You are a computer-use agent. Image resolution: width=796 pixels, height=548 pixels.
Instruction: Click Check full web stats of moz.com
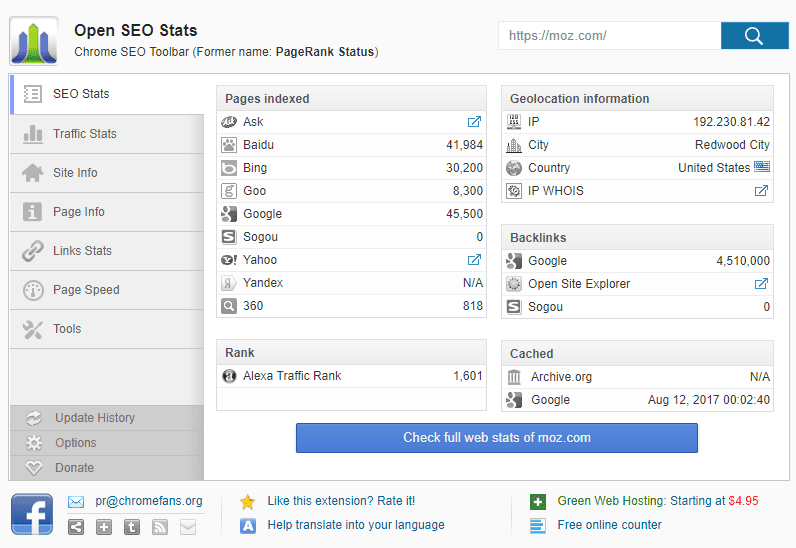coord(496,438)
